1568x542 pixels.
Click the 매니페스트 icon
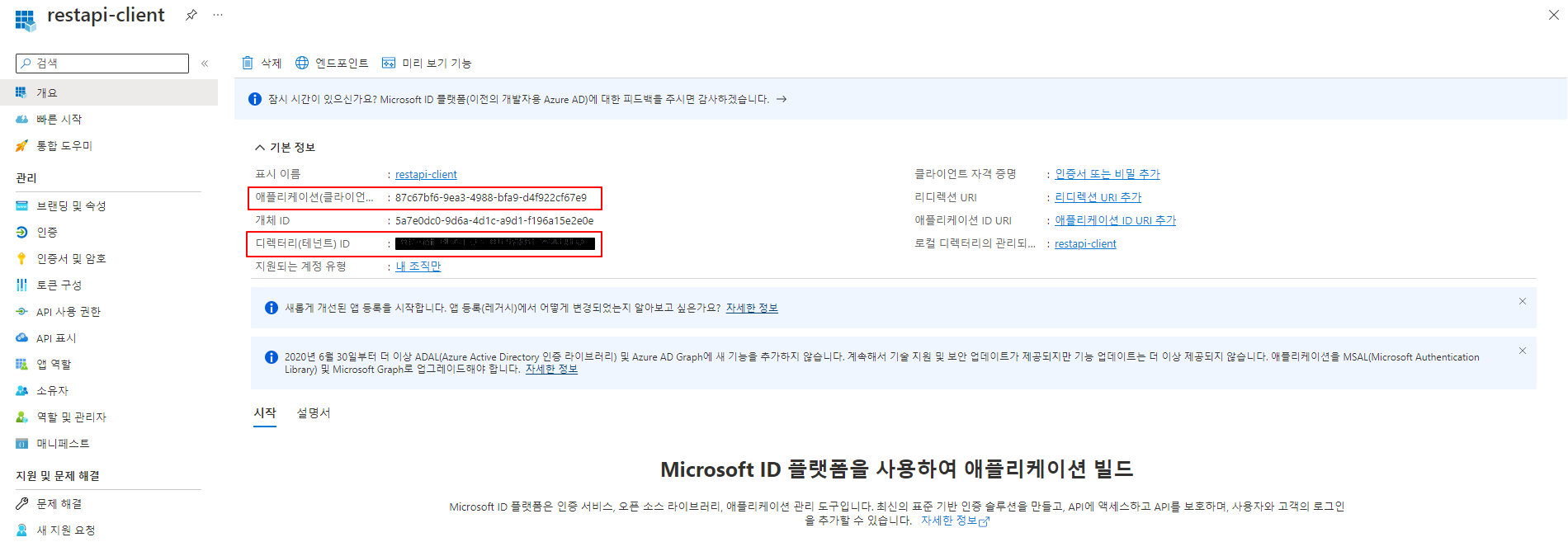pos(22,443)
